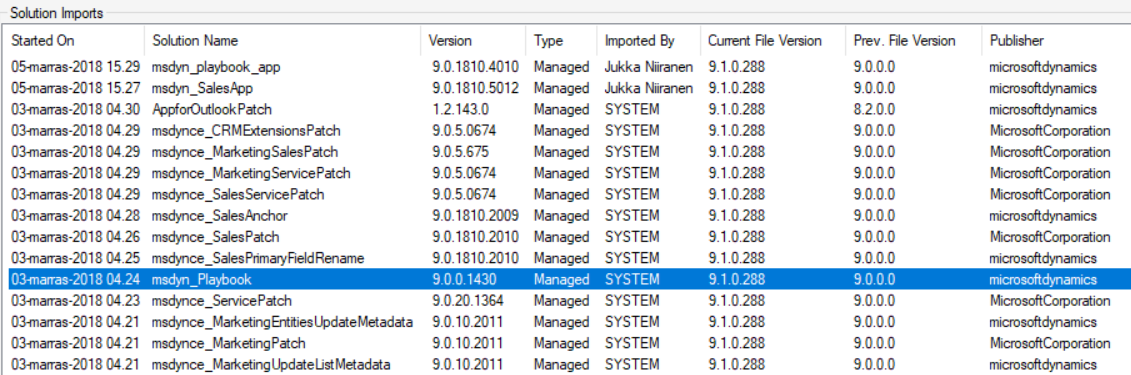Viewport: 1131px width, 375px height.
Task: Select msdynce_MarketingSalesPatch solution name
Action: pos(245,152)
